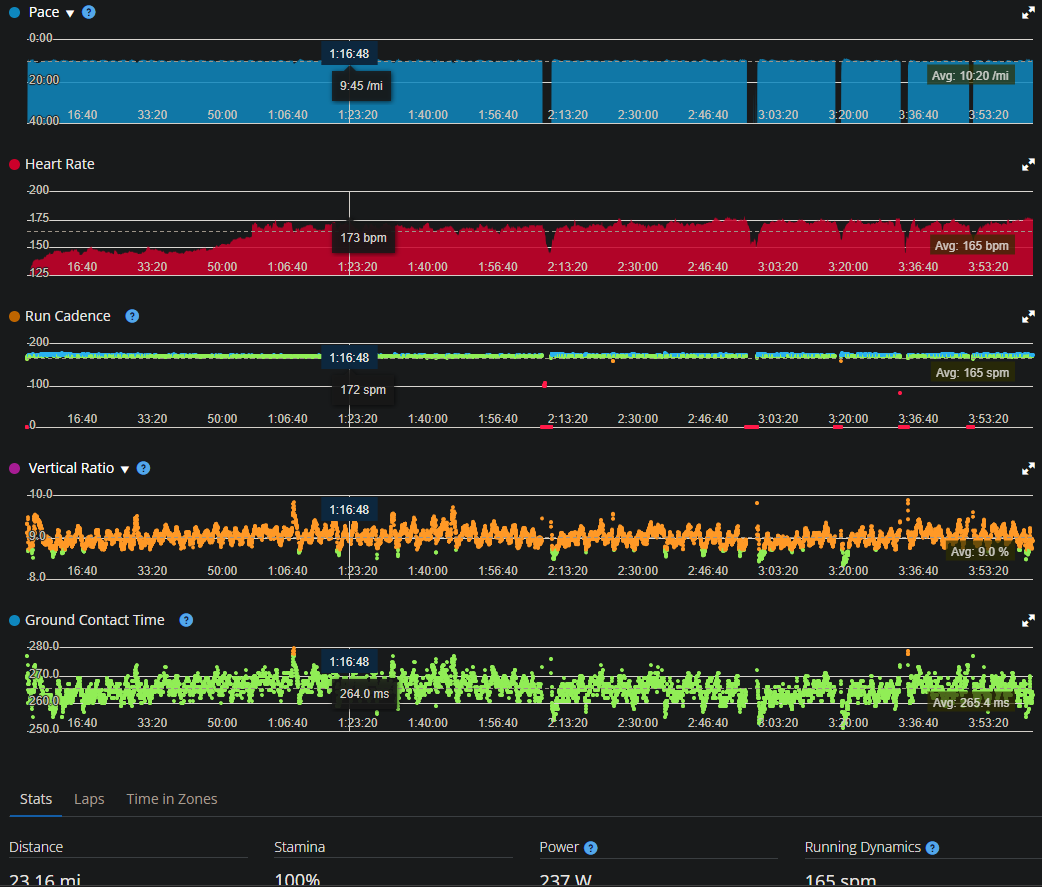Click the Run Cadence chart title
Image resolution: width=1042 pixels, height=887 pixels.
tap(68, 316)
